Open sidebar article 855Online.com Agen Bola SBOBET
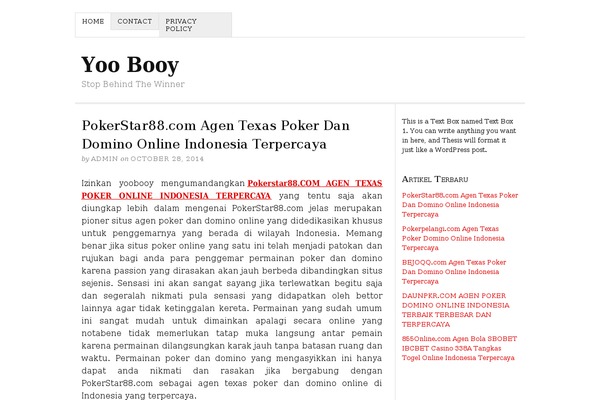The height and width of the screenshot is (400, 600). [x=459, y=348]
